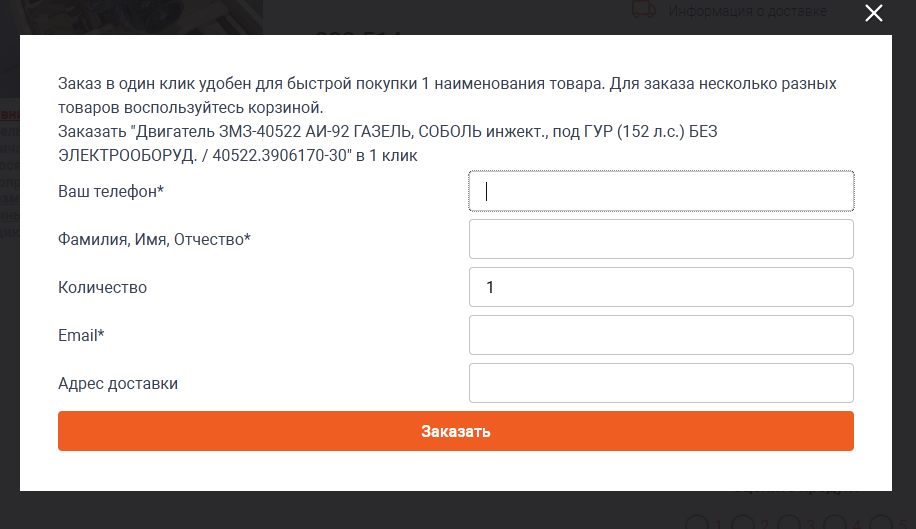Choose rating radio button 3
This screenshot has height=529, width=916.
click(x=789, y=523)
